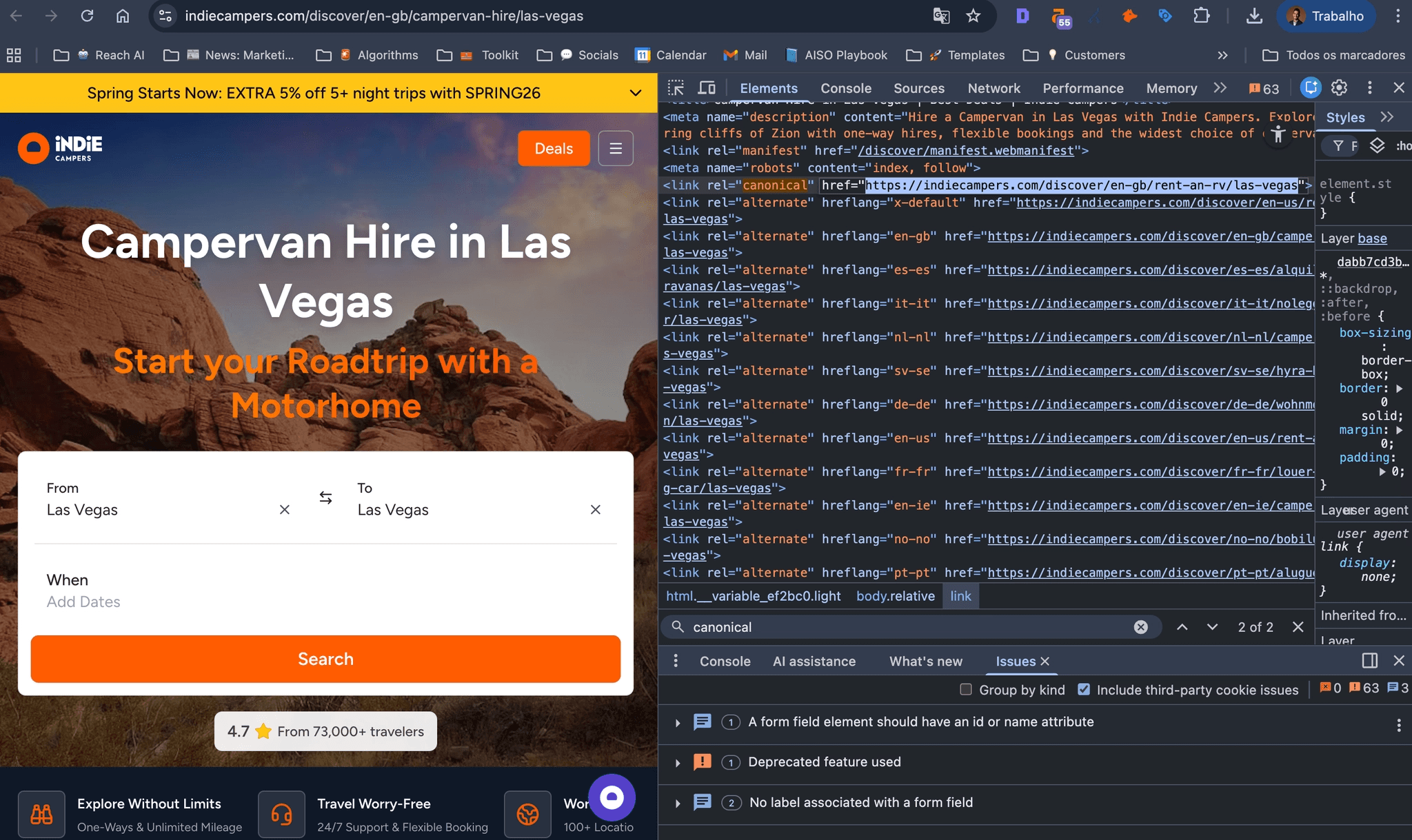Open the AISO Playbook bookmark
The height and width of the screenshot is (840, 1412).
pos(836,55)
